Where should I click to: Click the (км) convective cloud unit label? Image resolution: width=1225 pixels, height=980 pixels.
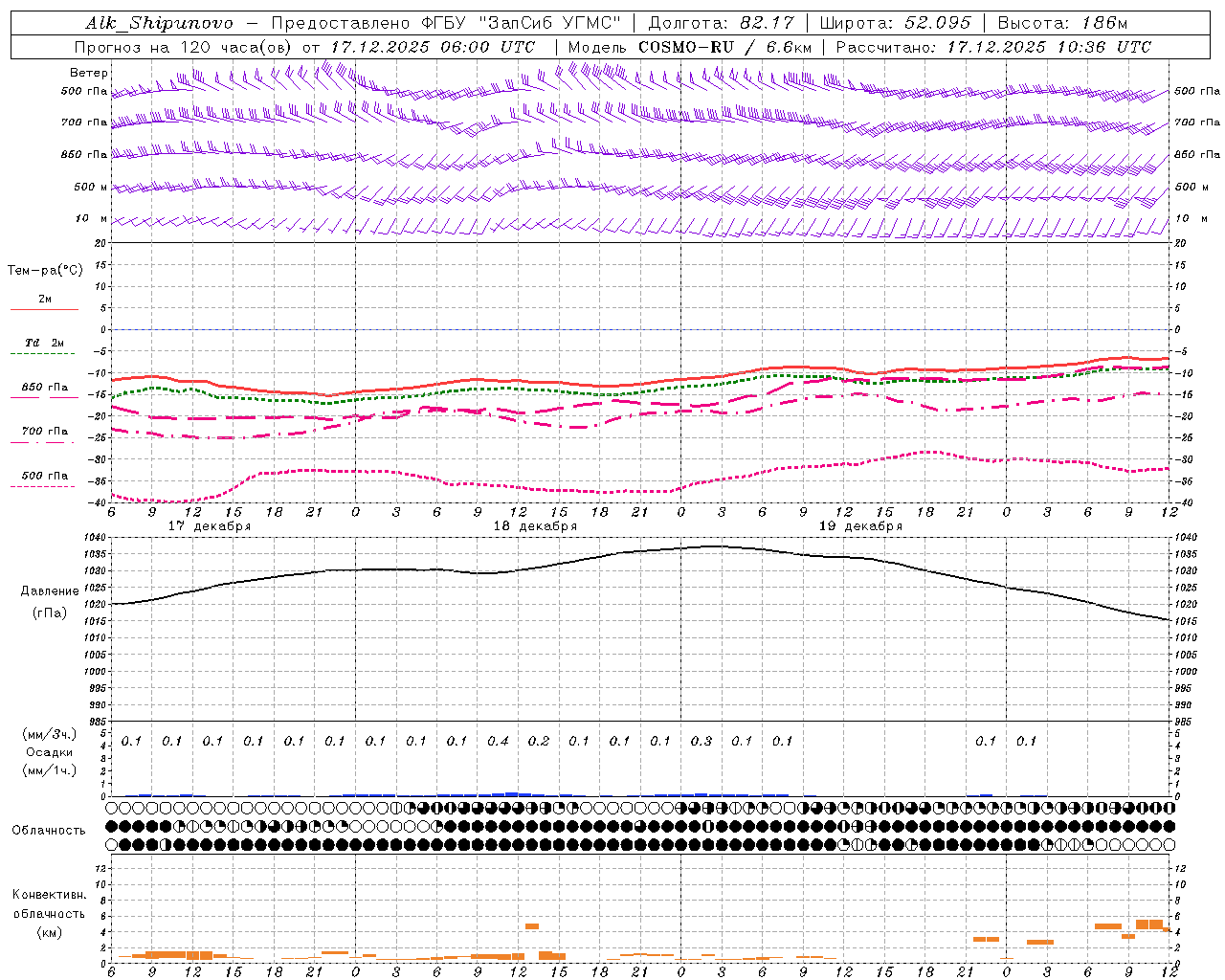(x=49, y=932)
